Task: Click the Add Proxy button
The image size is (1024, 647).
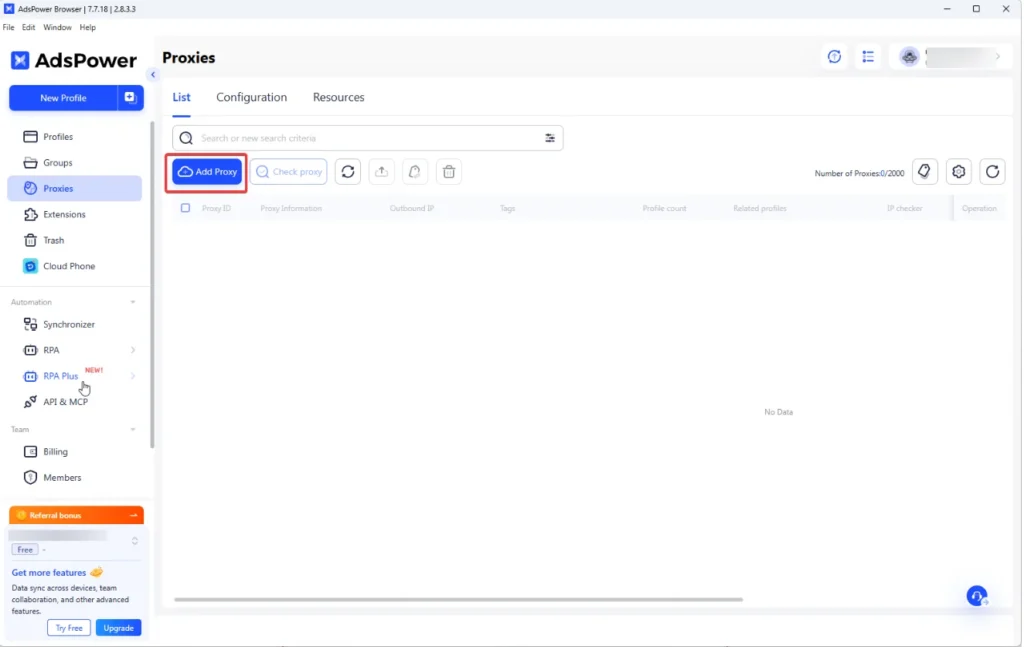Action: click(205, 171)
